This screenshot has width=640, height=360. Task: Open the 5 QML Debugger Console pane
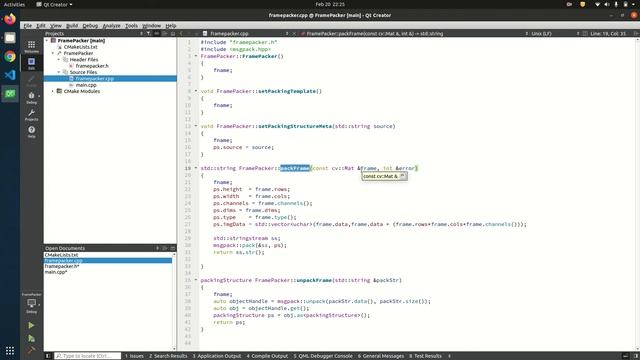point(323,356)
